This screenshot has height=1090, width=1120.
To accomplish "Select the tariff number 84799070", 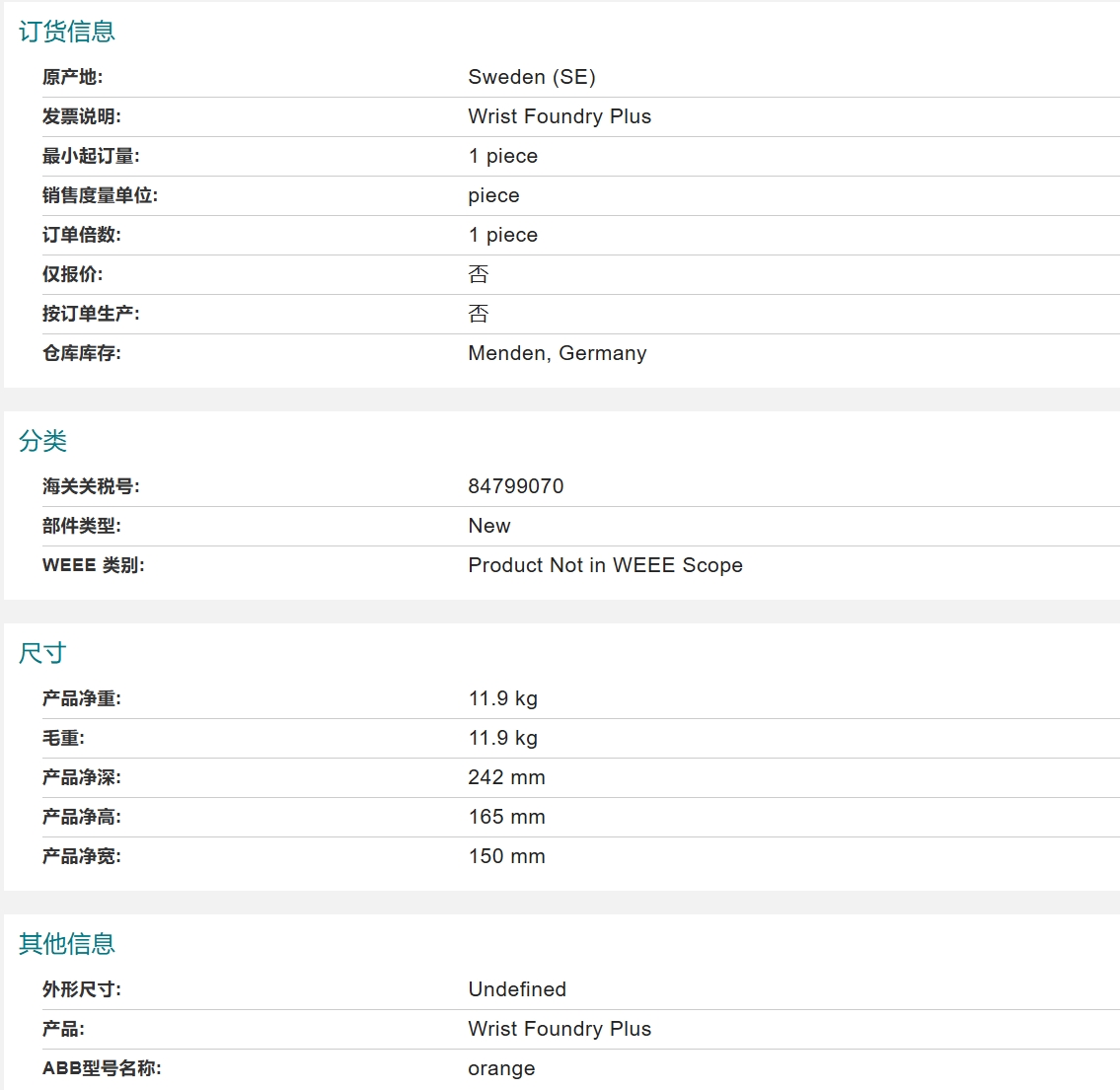I will tap(516, 487).
